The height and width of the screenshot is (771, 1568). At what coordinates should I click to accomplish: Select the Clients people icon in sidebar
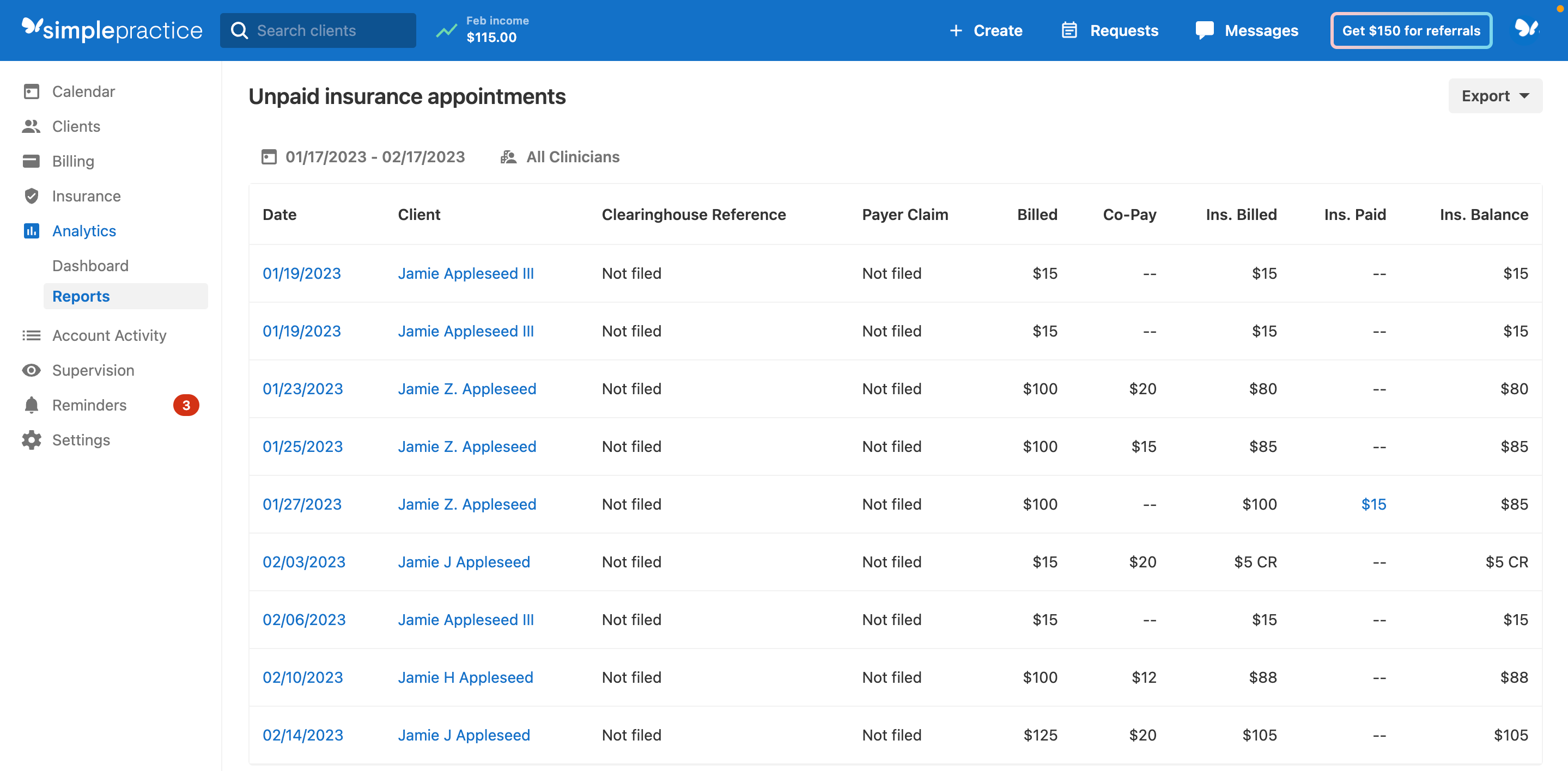coord(32,126)
